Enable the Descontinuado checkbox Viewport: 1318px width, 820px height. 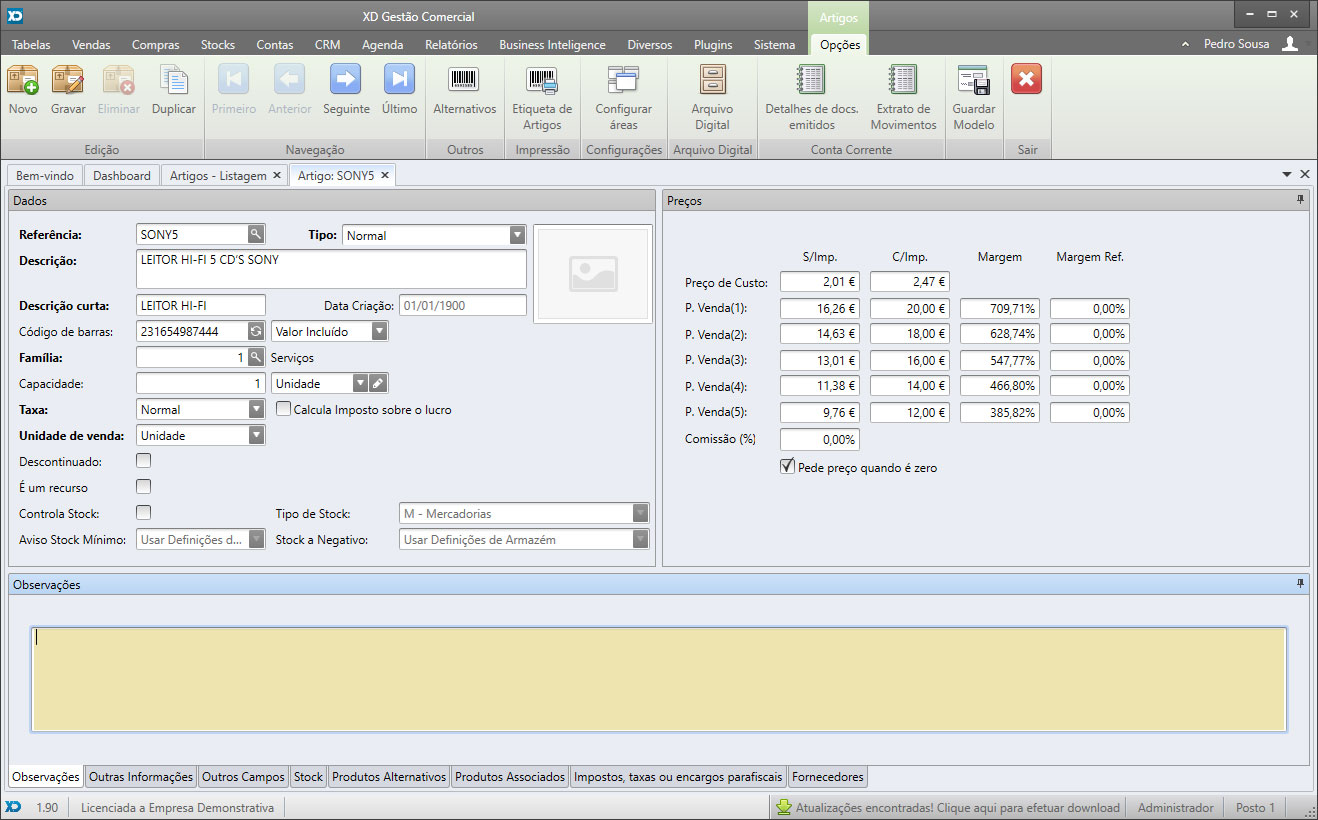click(x=144, y=461)
